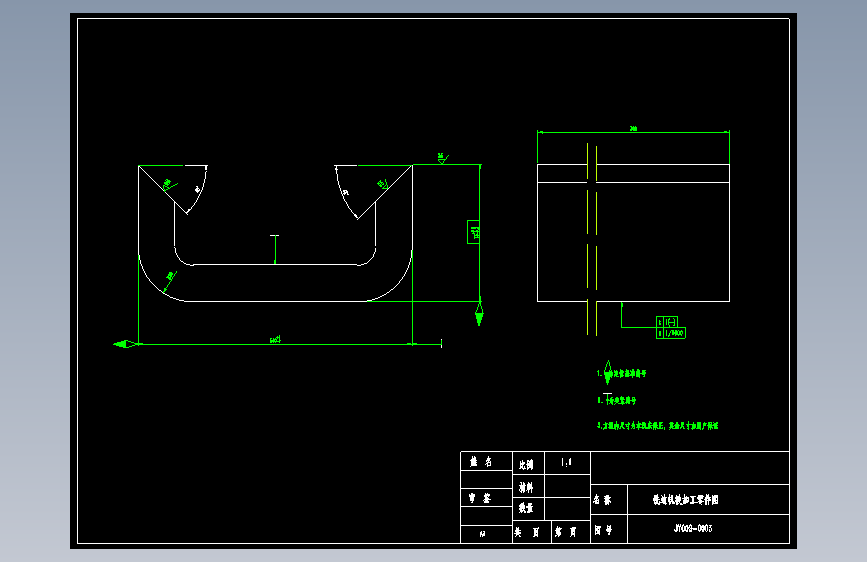The height and width of the screenshot is (562, 867).
Task: Click the 图号 label cell
Action: [x=609, y=529]
